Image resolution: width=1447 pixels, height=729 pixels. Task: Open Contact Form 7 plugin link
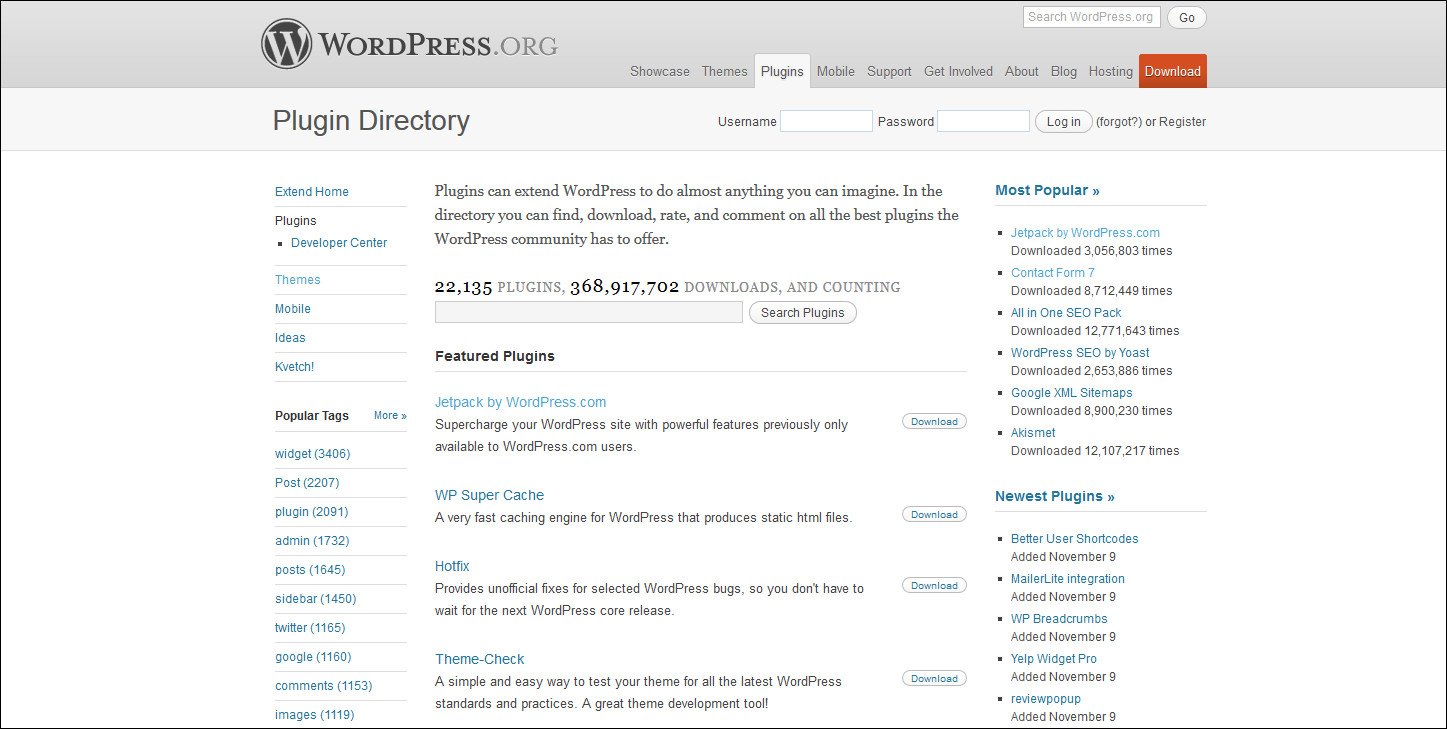pyautogui.click(x=1052, y=273)
